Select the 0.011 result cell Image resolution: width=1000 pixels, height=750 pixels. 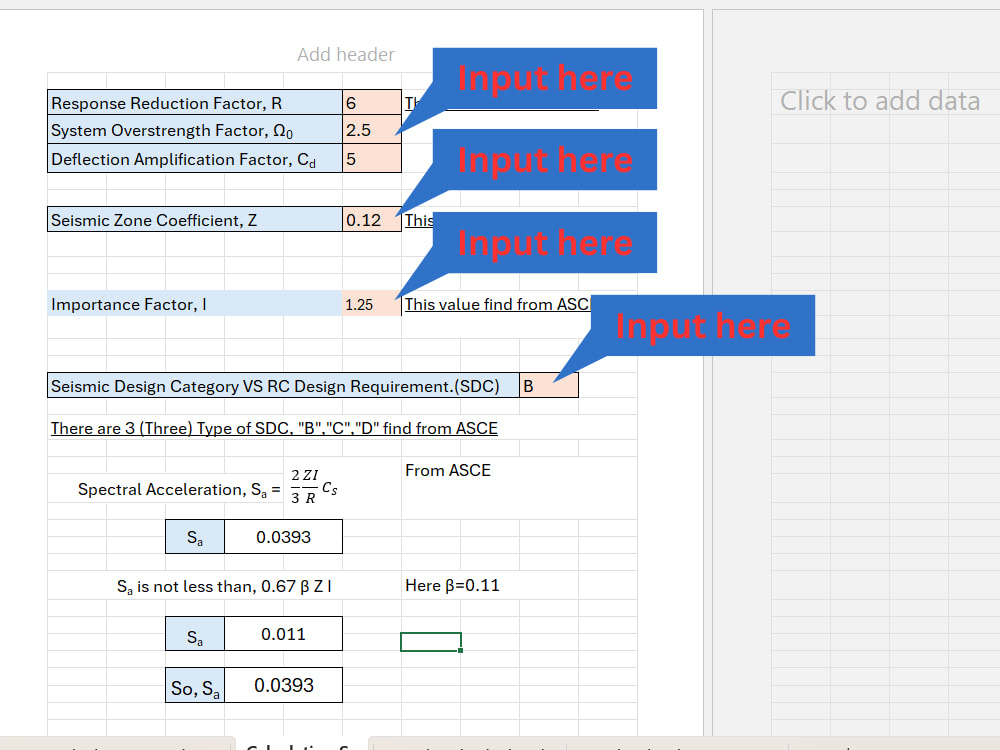[x=283, y=634]
